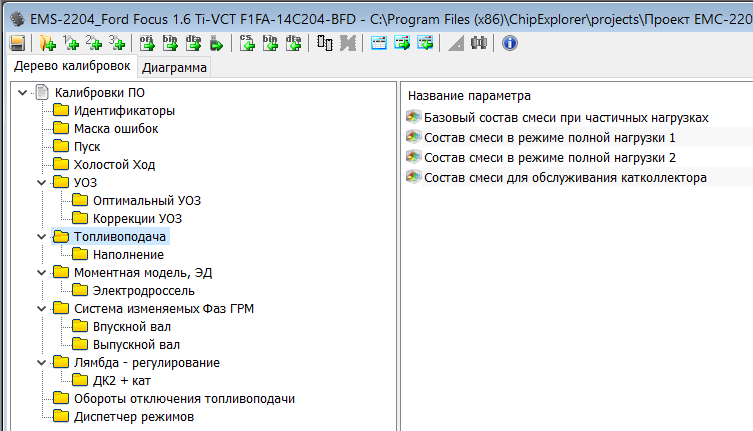753x431 pixels.
Task: Click the binoculars search toolbar icon
Action: point(479,43)
